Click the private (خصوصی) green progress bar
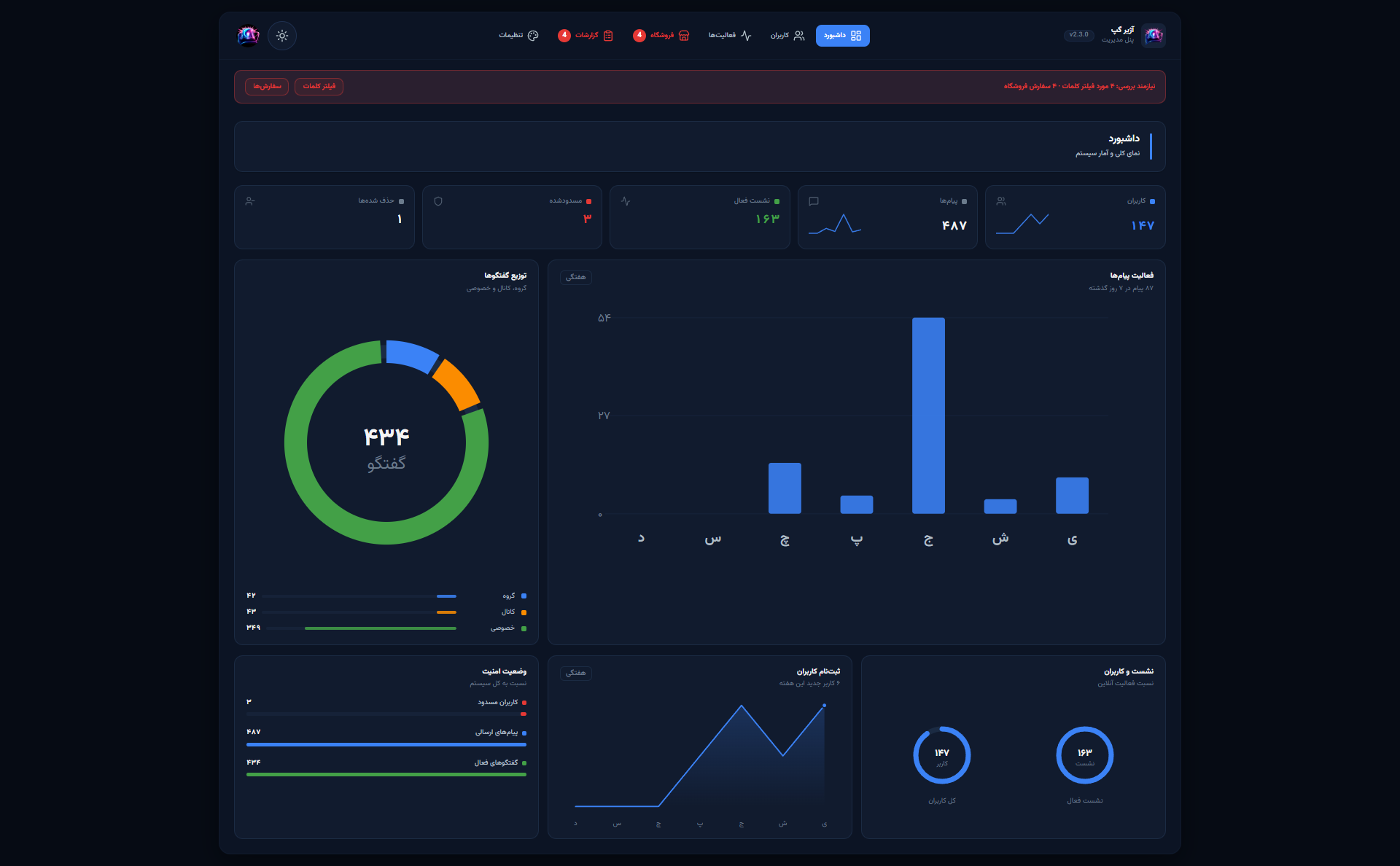Viewport: 1400px width, 866px height. (361, 628)
